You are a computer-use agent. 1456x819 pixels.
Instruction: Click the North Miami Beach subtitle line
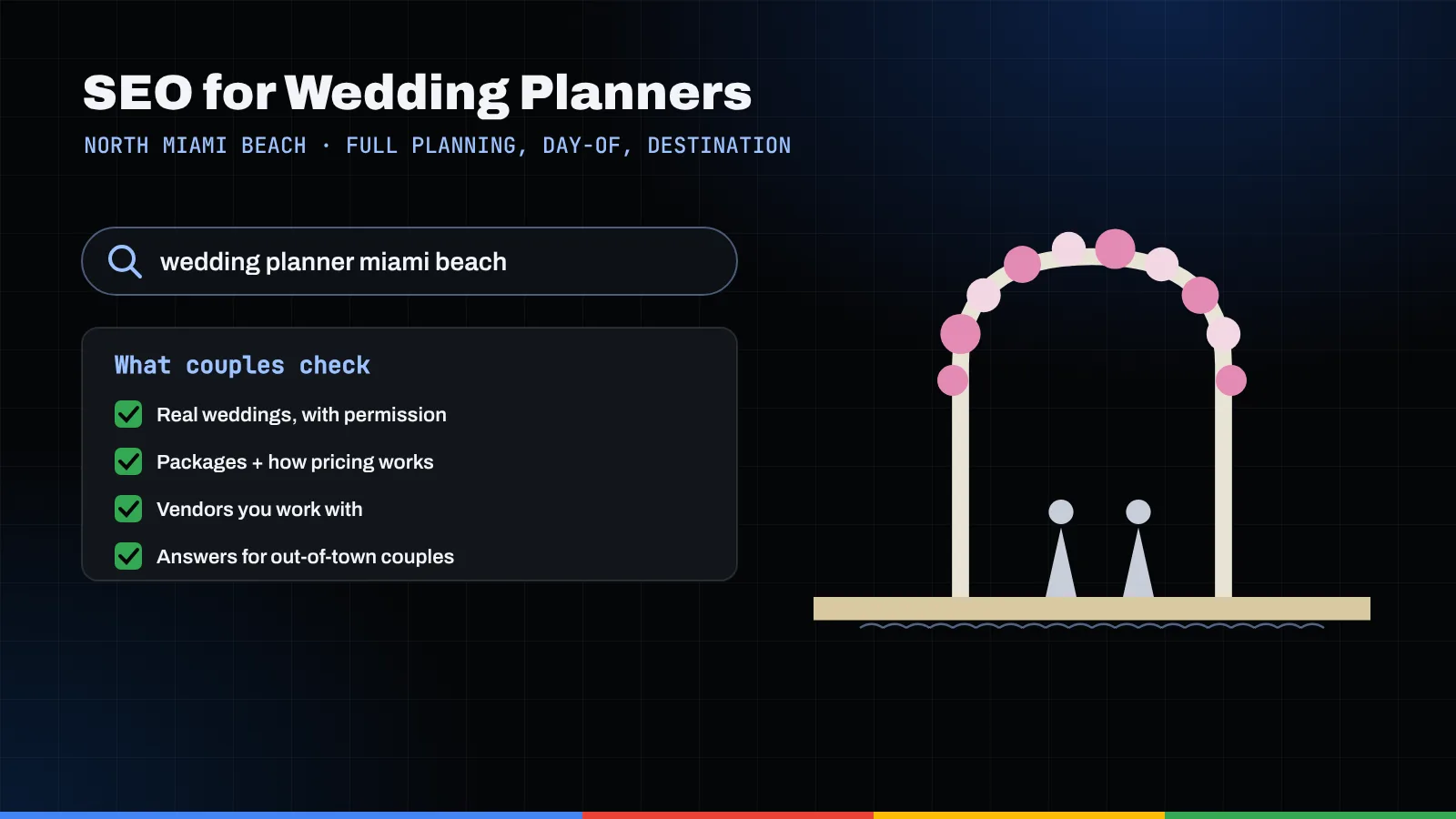coord(438,146)
